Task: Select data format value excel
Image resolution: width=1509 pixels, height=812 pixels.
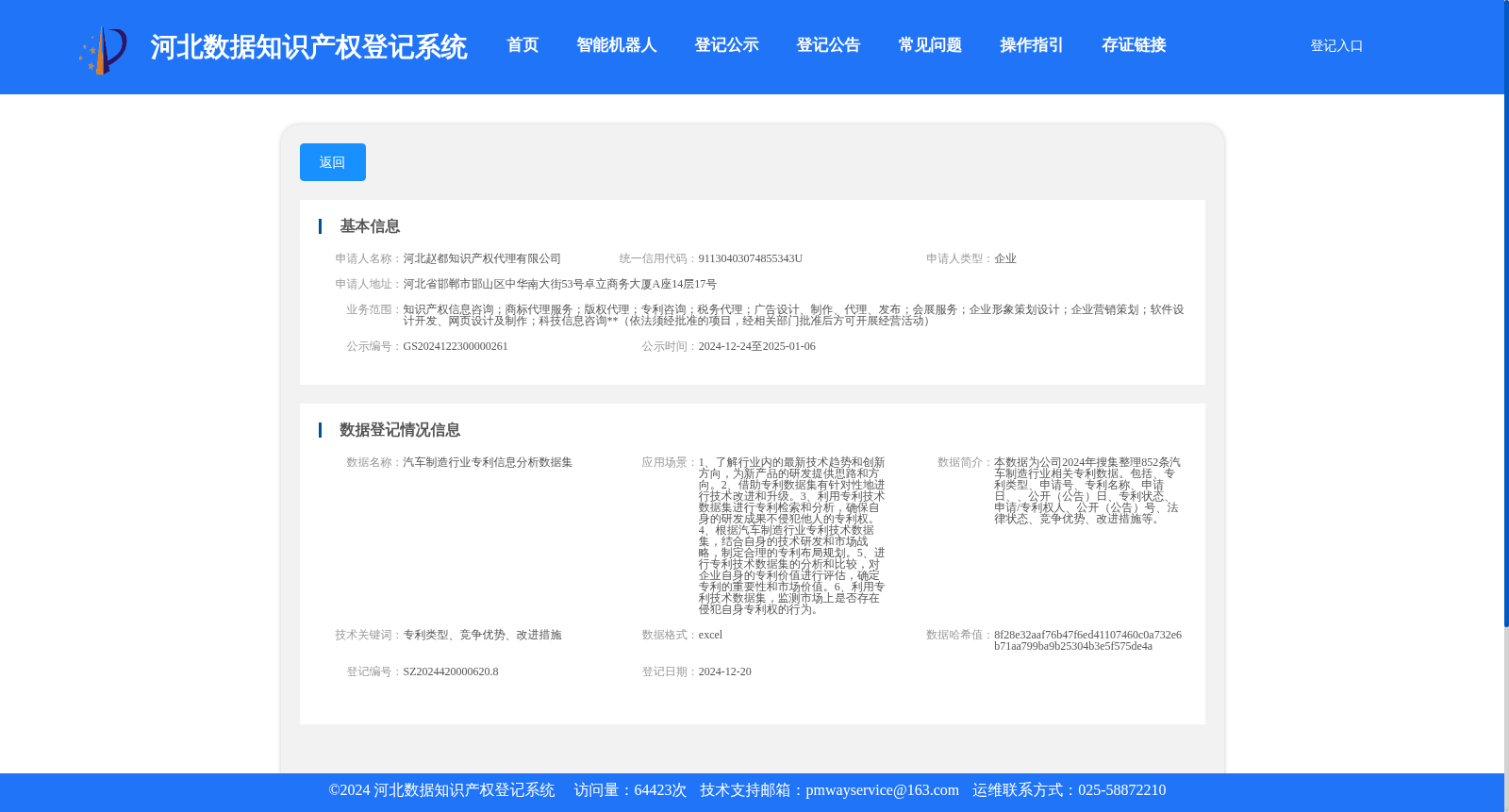Action: click(x=710, y=635)
